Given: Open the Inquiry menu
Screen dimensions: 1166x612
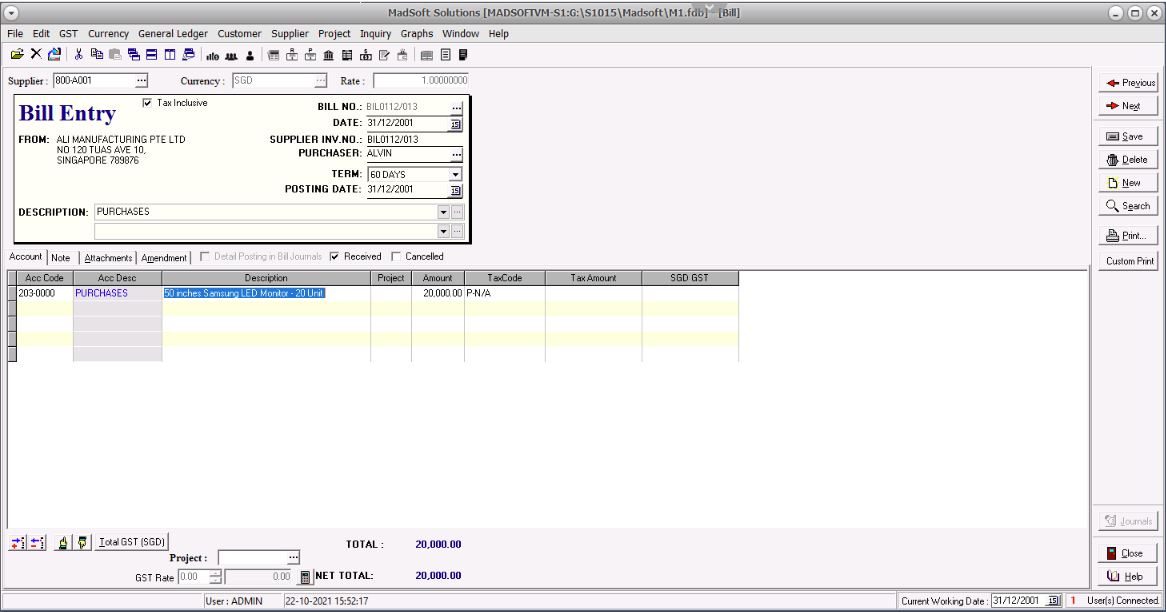Looking at the screenshot, I should click(x=376, y=33).
